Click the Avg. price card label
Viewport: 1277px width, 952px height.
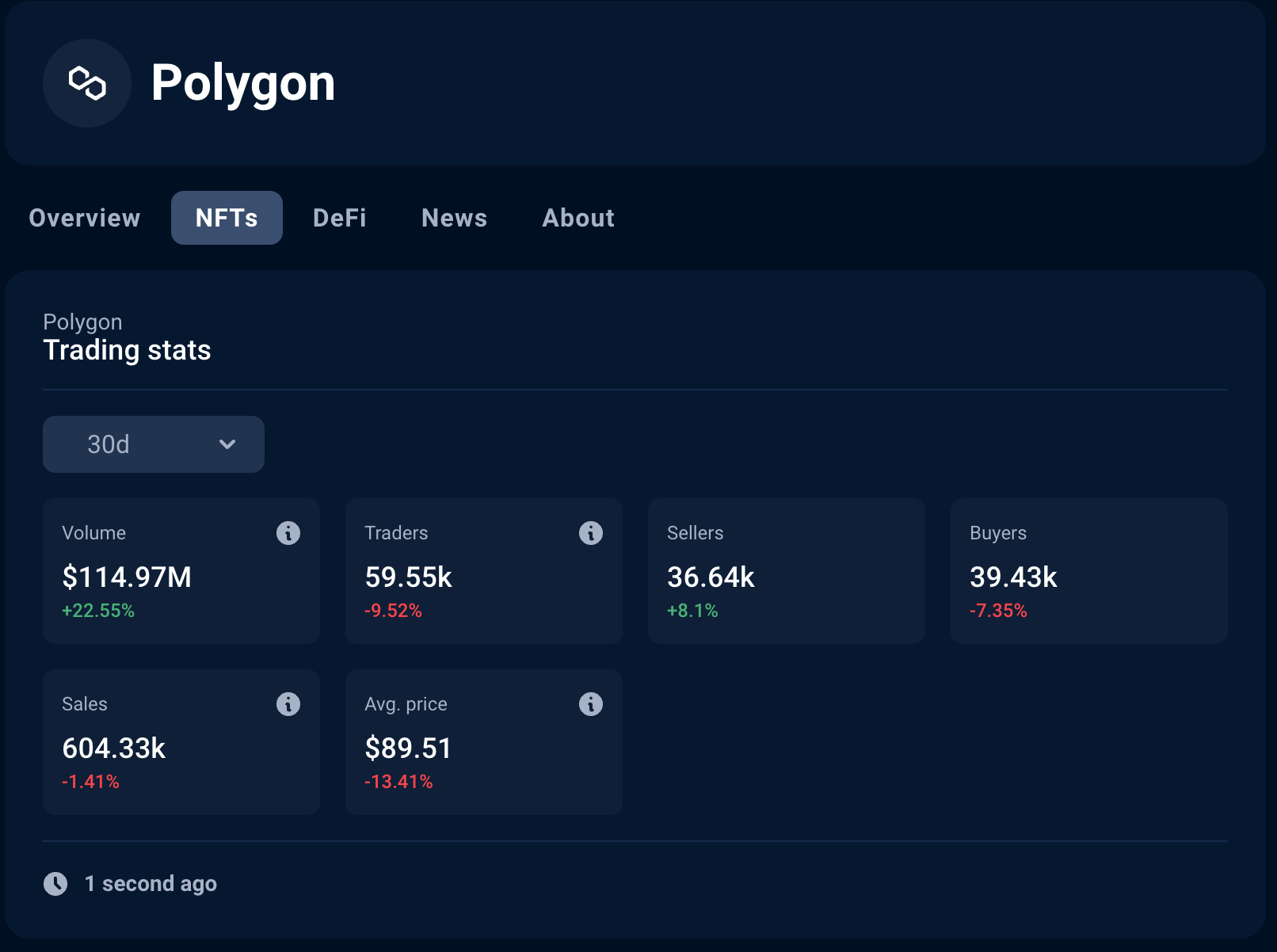406,704
